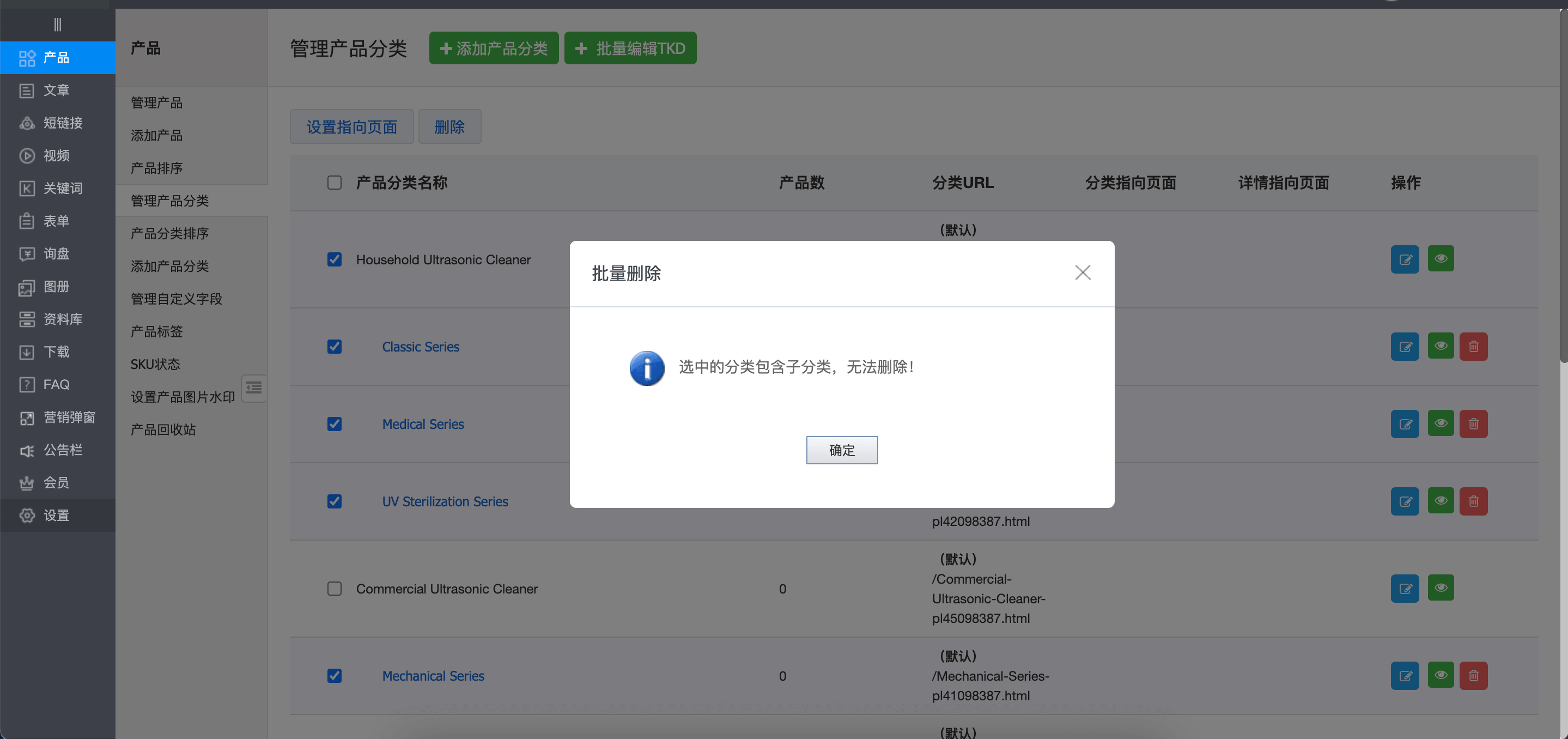Check the Commercial Ultrasonic Cleaner checkbox
This screenshot has height=739, width=1568.
(x=334, y=589)
